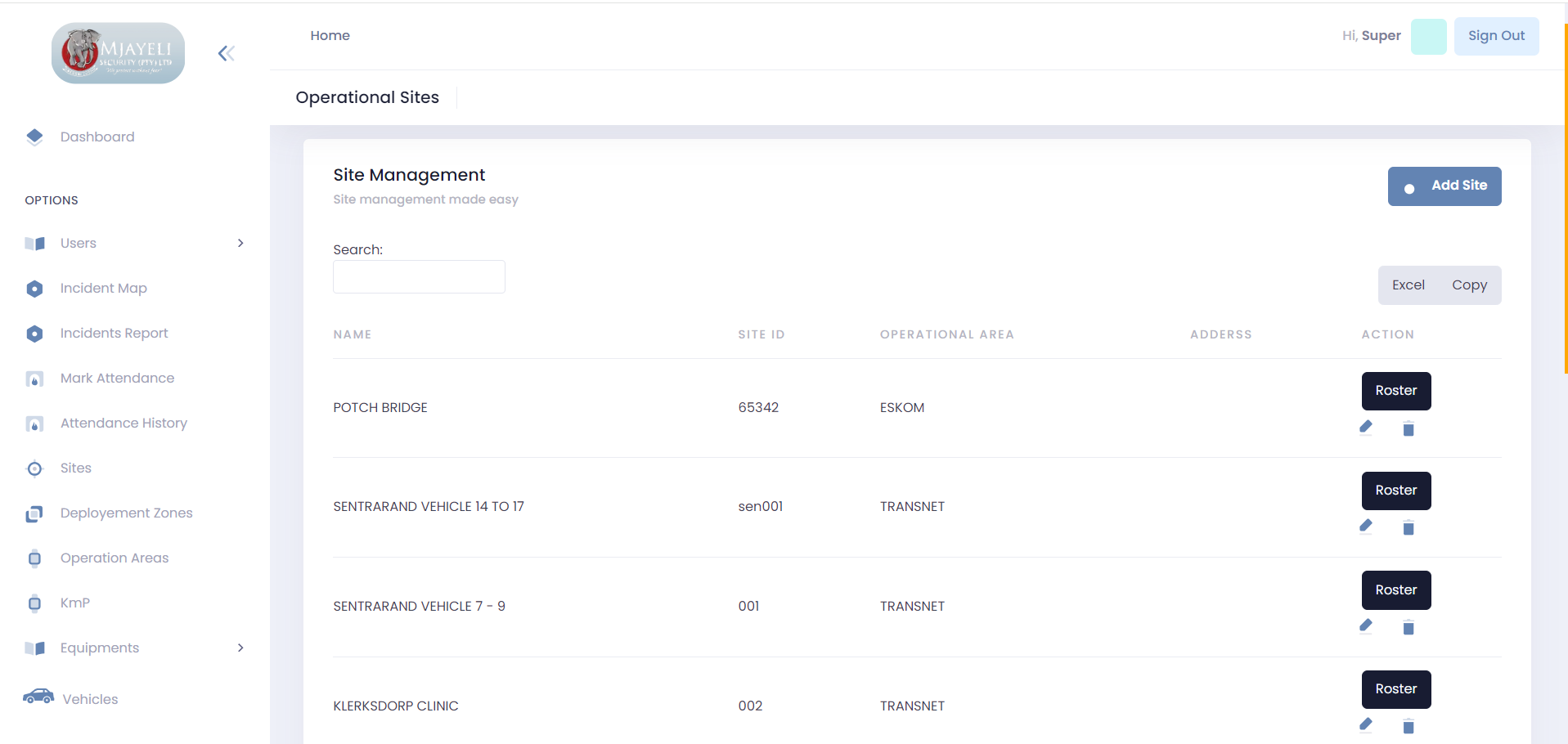Open Deployement Zones from the sidebar
The width and height of the screenshot is (1568, 744).
126,513
